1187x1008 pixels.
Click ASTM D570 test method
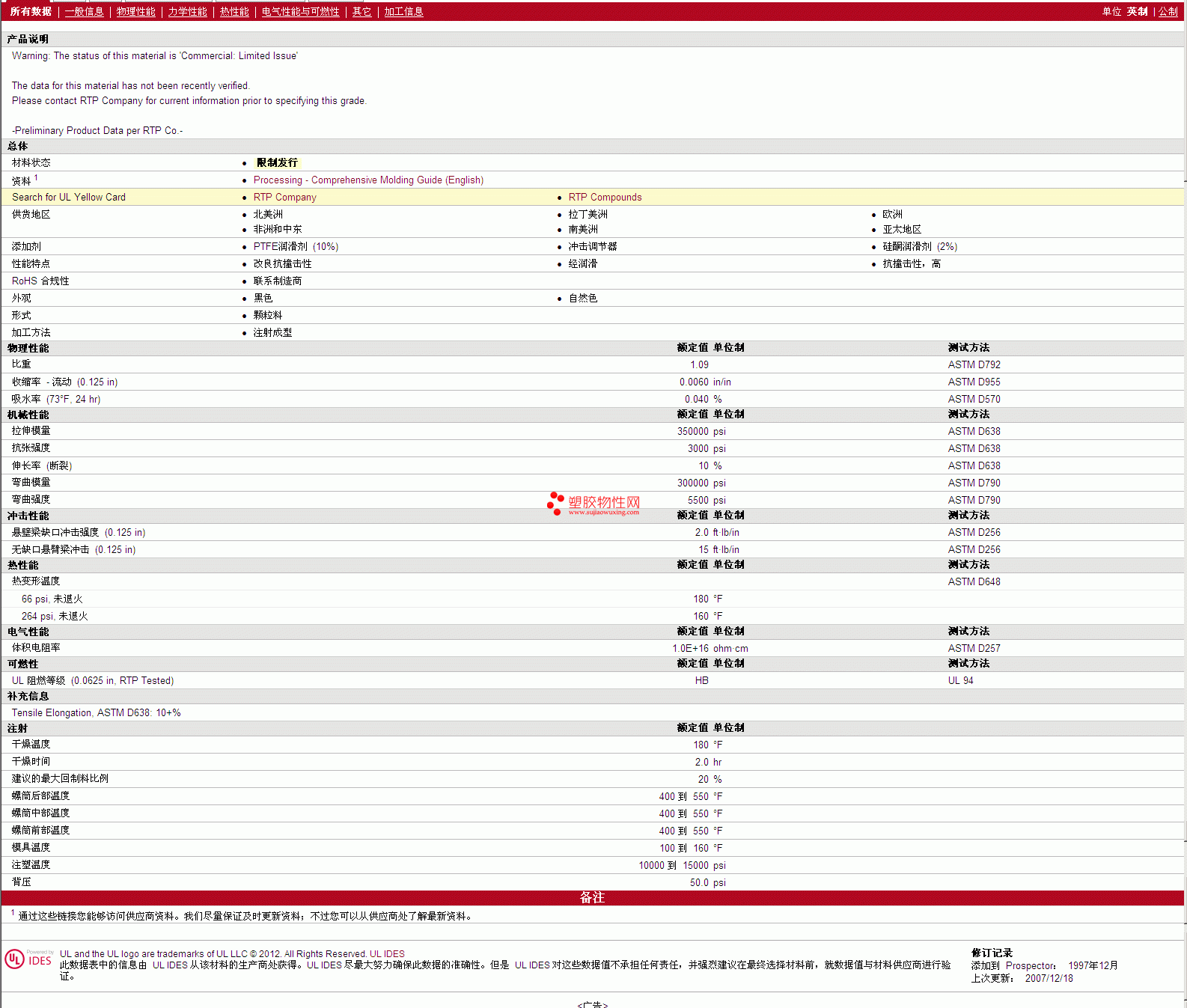point(974,400)
